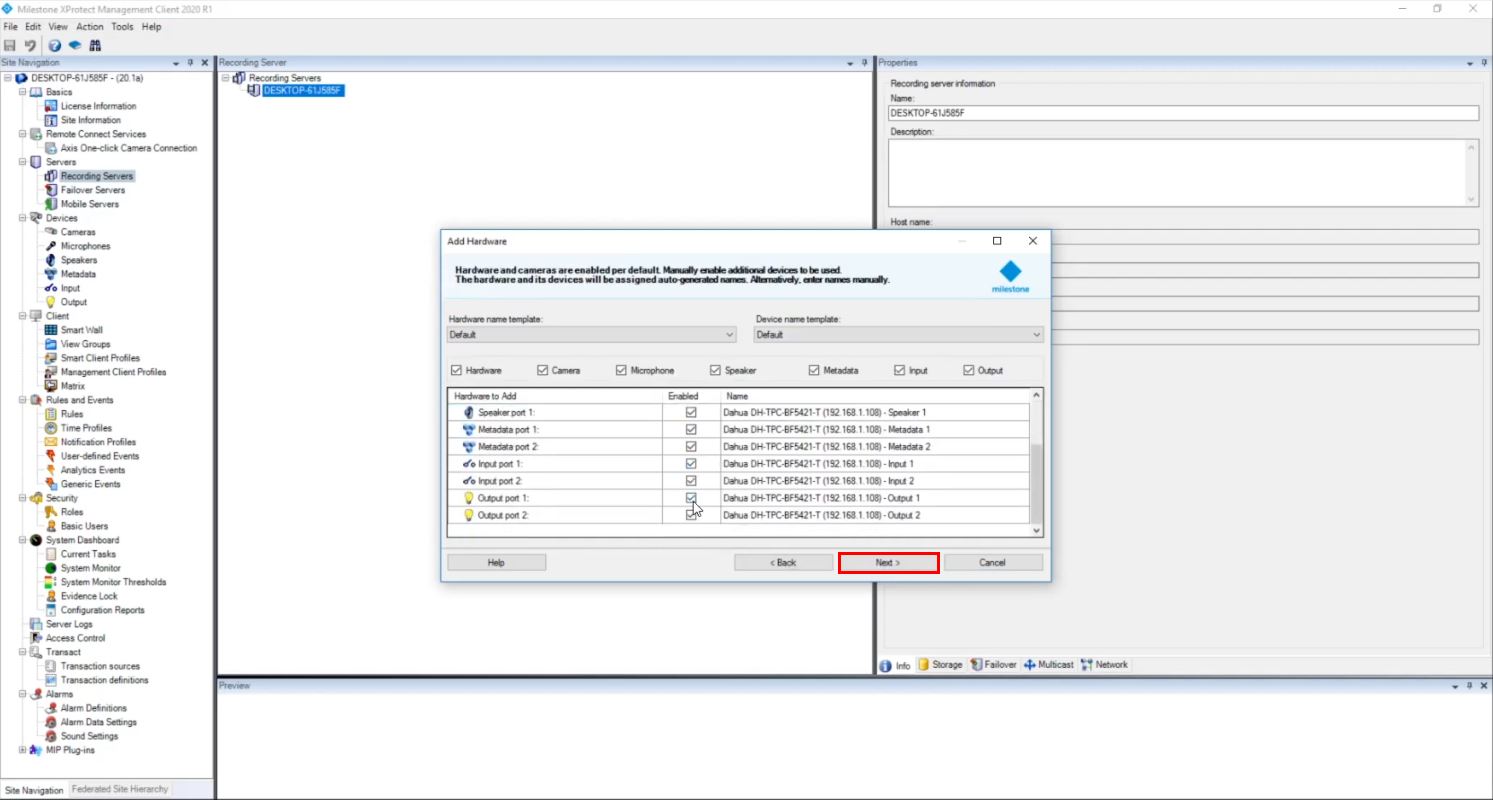Collapse the Servers tree node

pyautogui.click(x=22, y=162)
